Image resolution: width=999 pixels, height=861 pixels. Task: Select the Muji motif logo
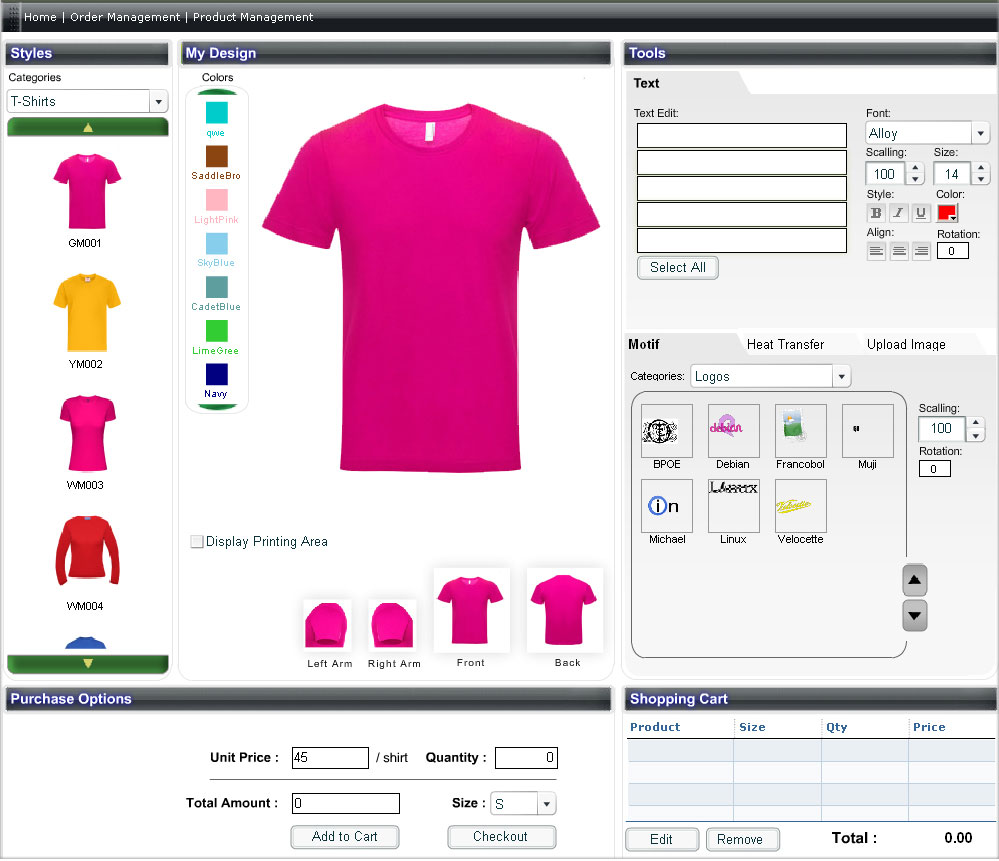click(x=867, y=431)
